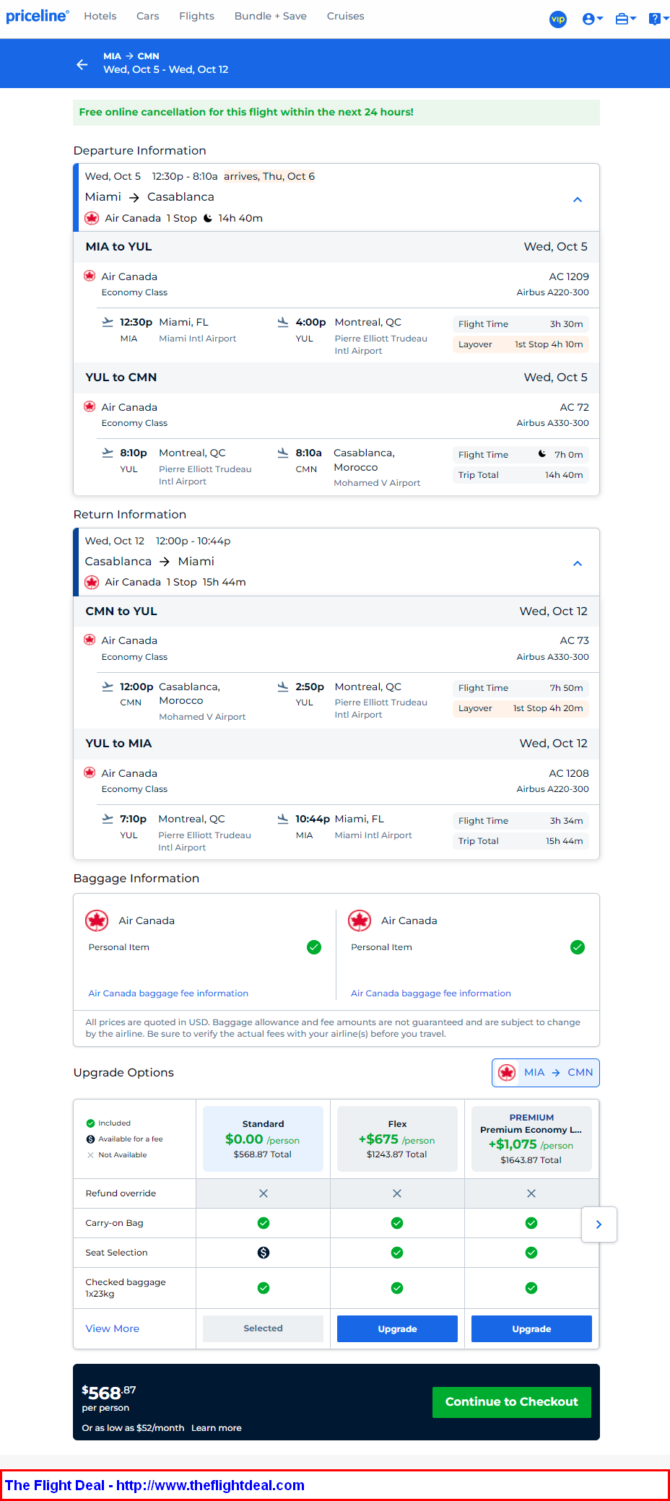Click the Air Canada logo beside AC 1208
Viewport: 670px width, 1501px height.
90,773
